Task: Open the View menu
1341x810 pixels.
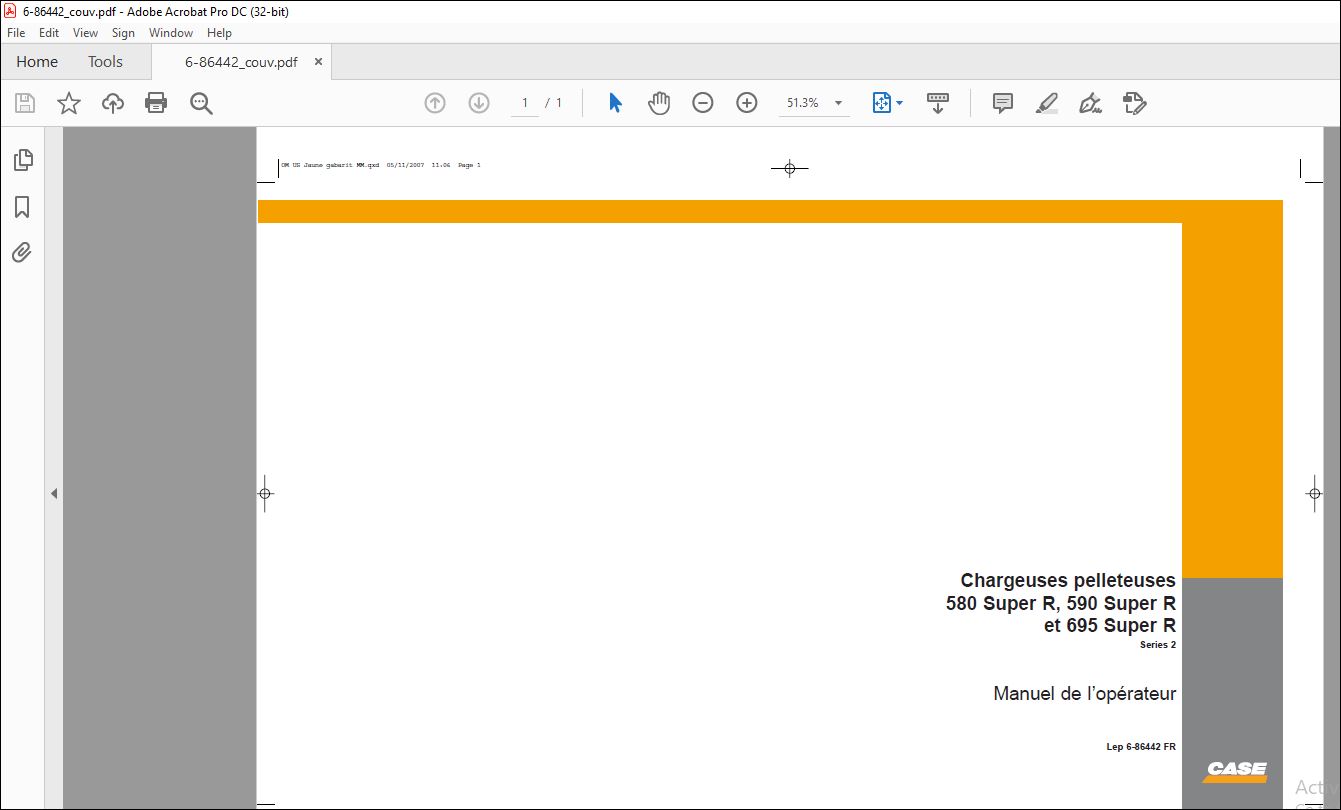Action: (86, 33)
